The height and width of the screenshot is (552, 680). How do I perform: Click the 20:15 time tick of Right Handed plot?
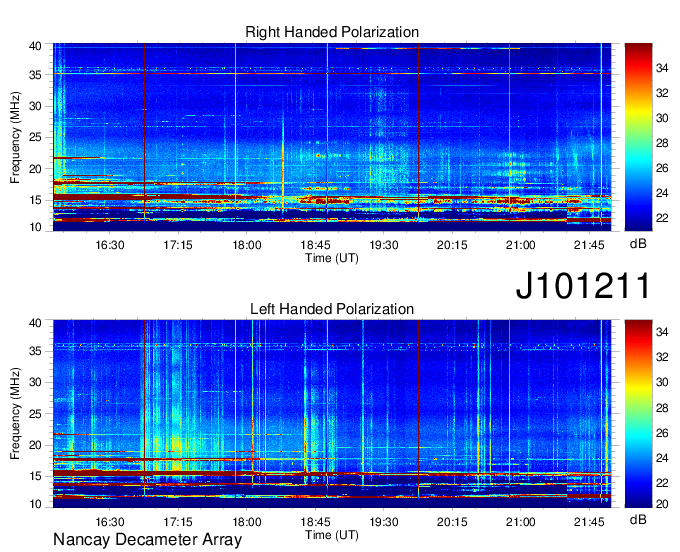pyautogui.click(x=452, y=245)
